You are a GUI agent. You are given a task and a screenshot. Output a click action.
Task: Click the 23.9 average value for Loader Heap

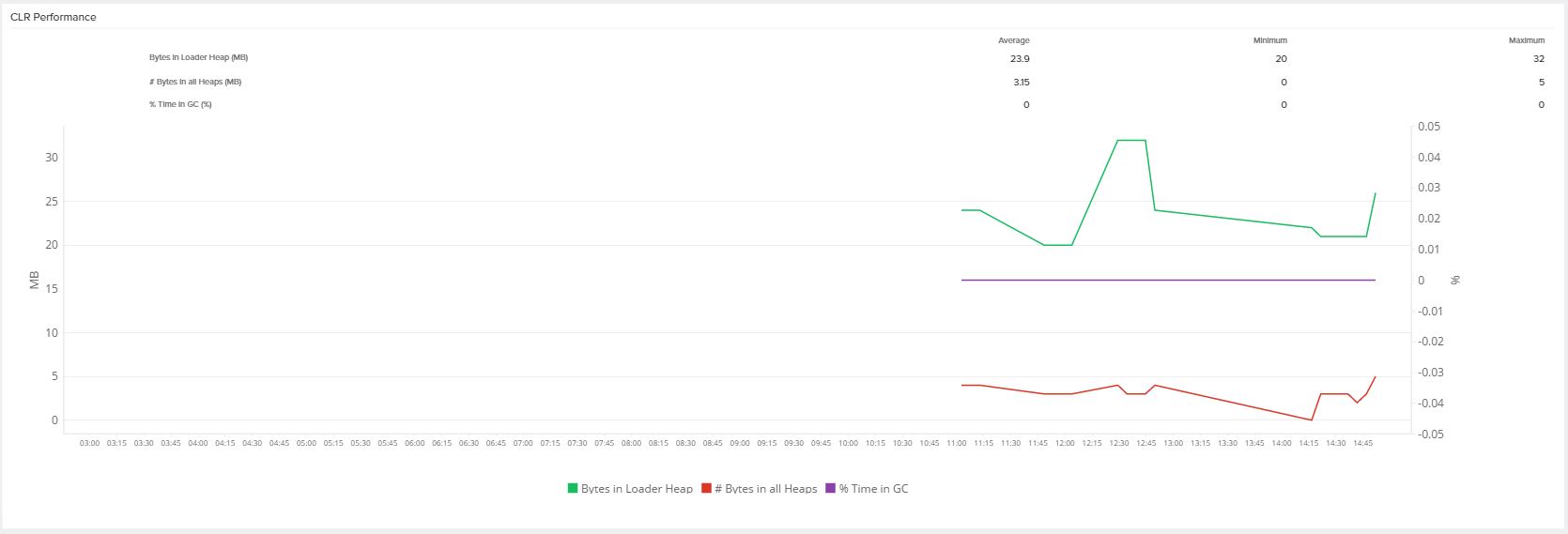[x=1019, y=58]
